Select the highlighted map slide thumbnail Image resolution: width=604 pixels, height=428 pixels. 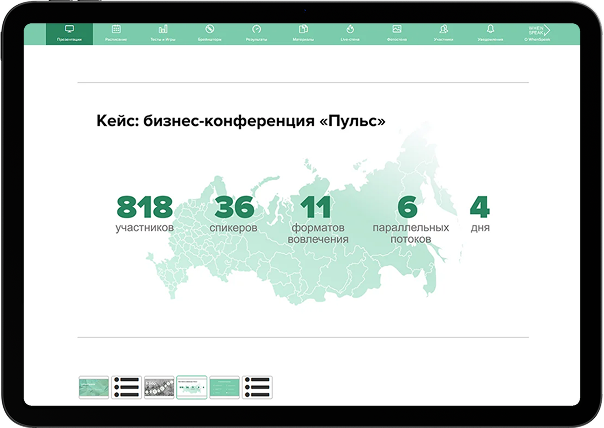click(x=192, y=387)
